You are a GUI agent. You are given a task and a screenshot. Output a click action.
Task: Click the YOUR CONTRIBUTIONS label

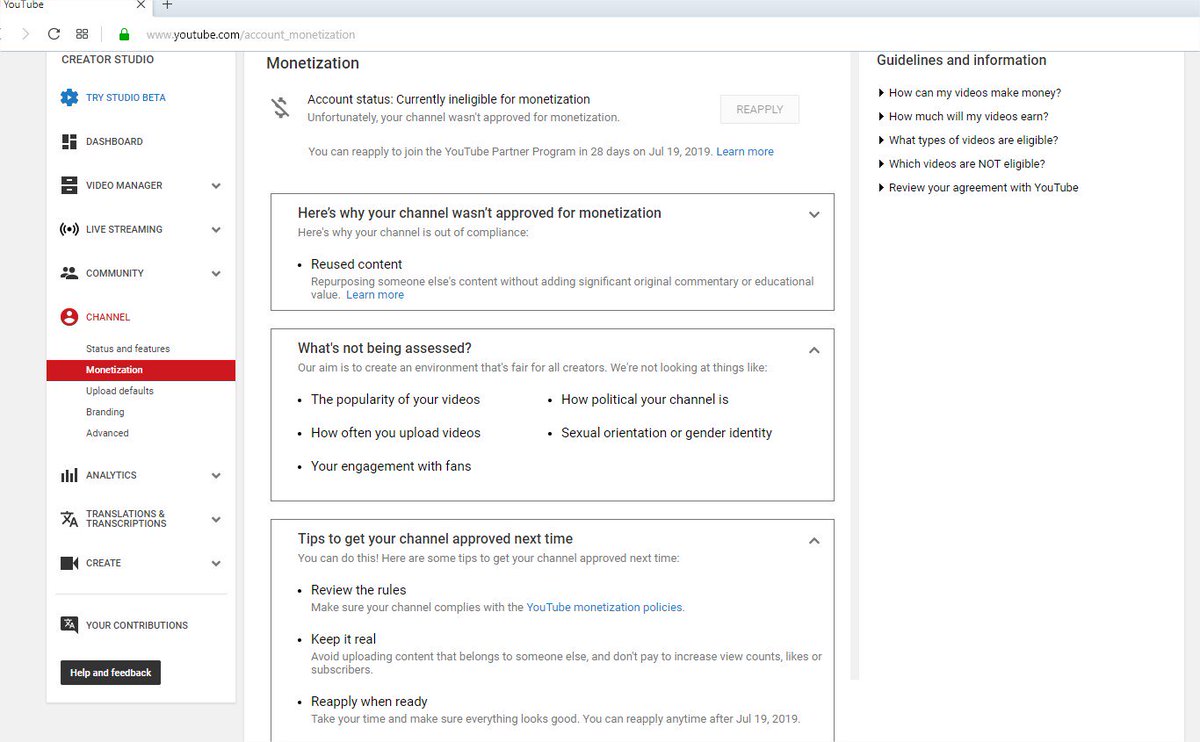click(x=137, y=626)
